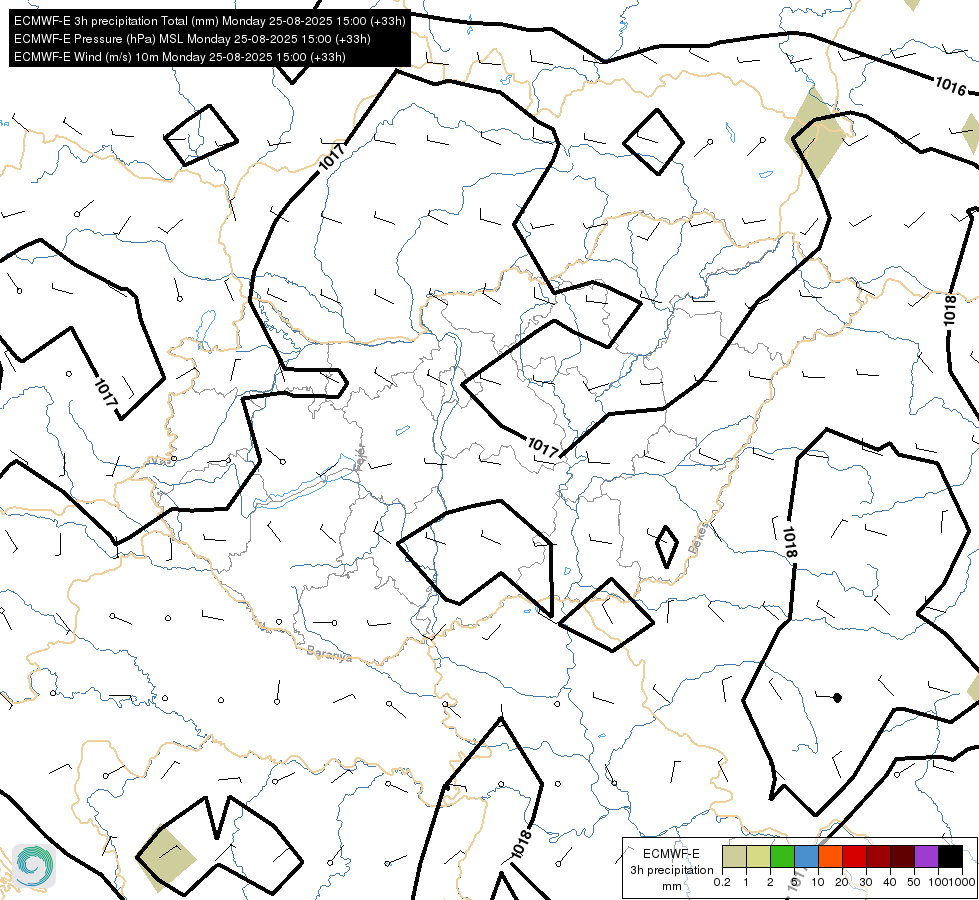Click the '0.2' legend value
This screenshot has width=979, height=900.
pyautogui.click(x=722, y=882)
